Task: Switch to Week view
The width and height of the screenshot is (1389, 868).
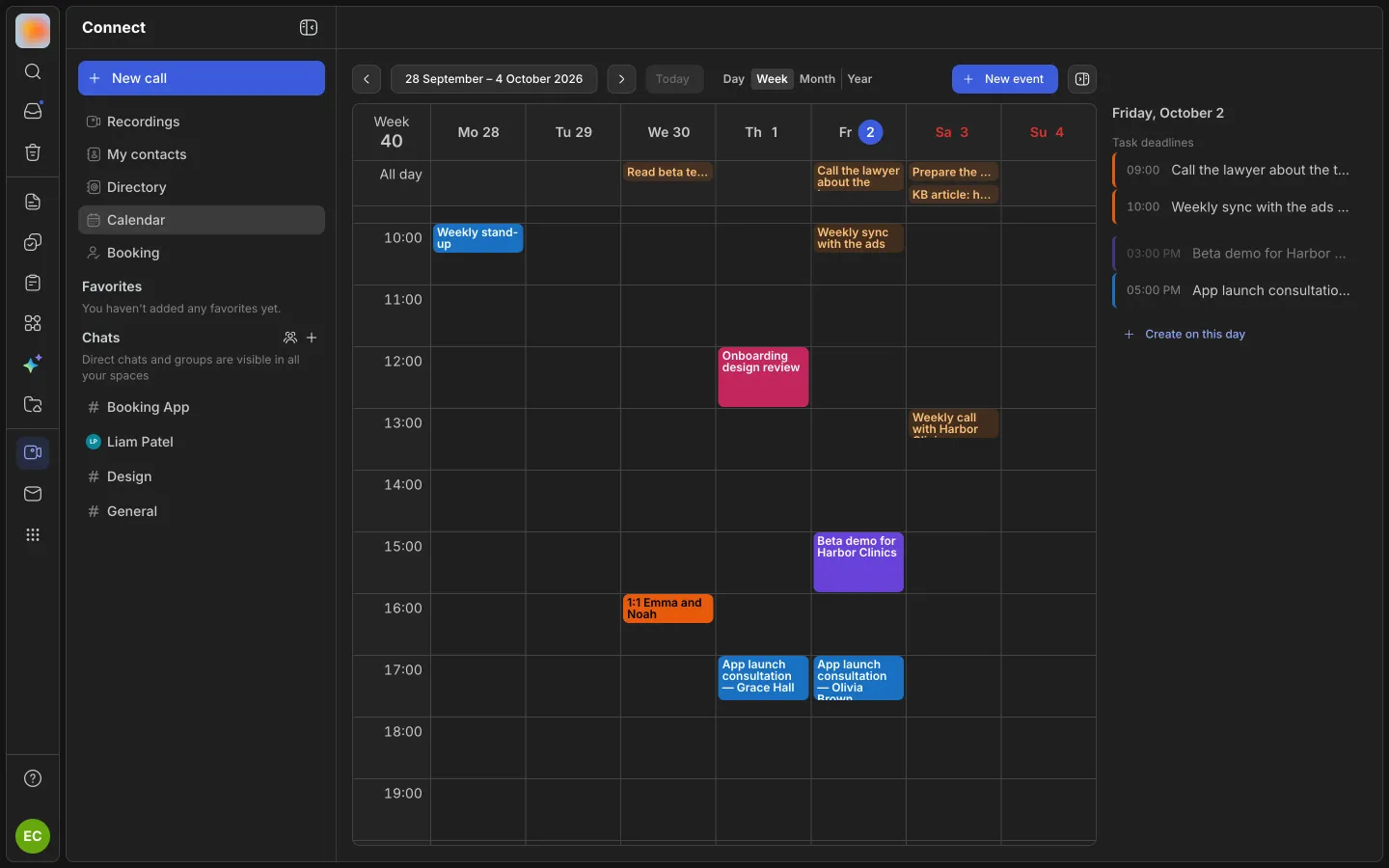Action: click(772, 79)
